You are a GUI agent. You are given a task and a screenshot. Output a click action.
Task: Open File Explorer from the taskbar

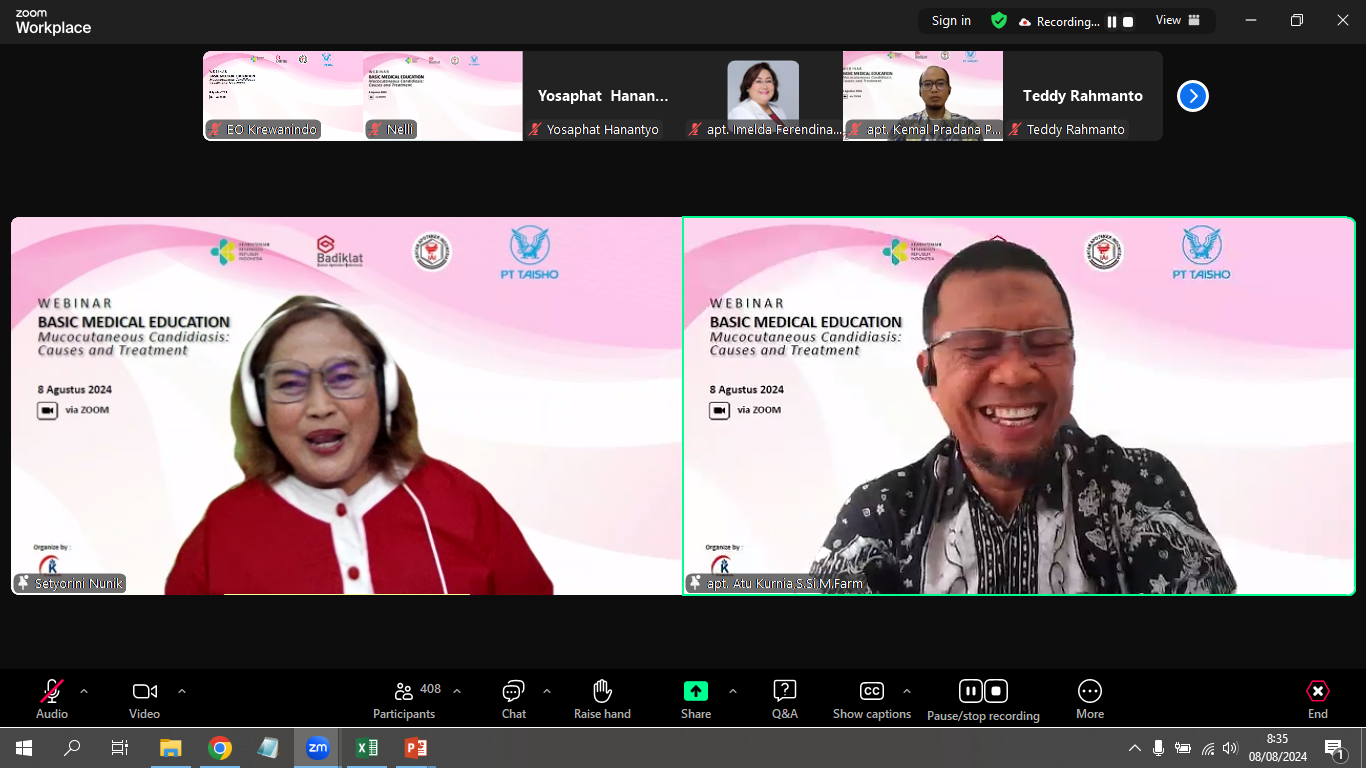click(171, 748)
